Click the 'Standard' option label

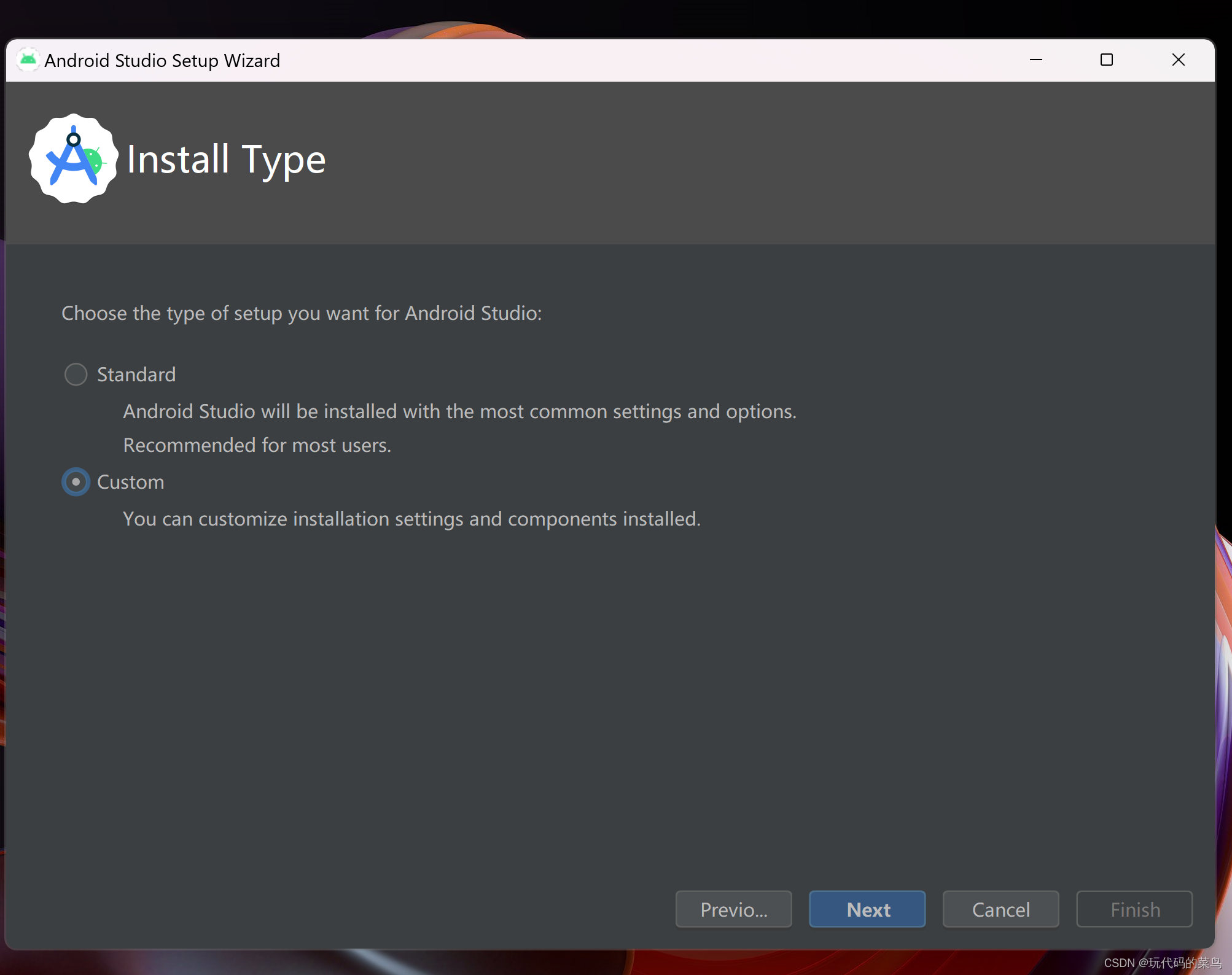click(x=136, y=375)
